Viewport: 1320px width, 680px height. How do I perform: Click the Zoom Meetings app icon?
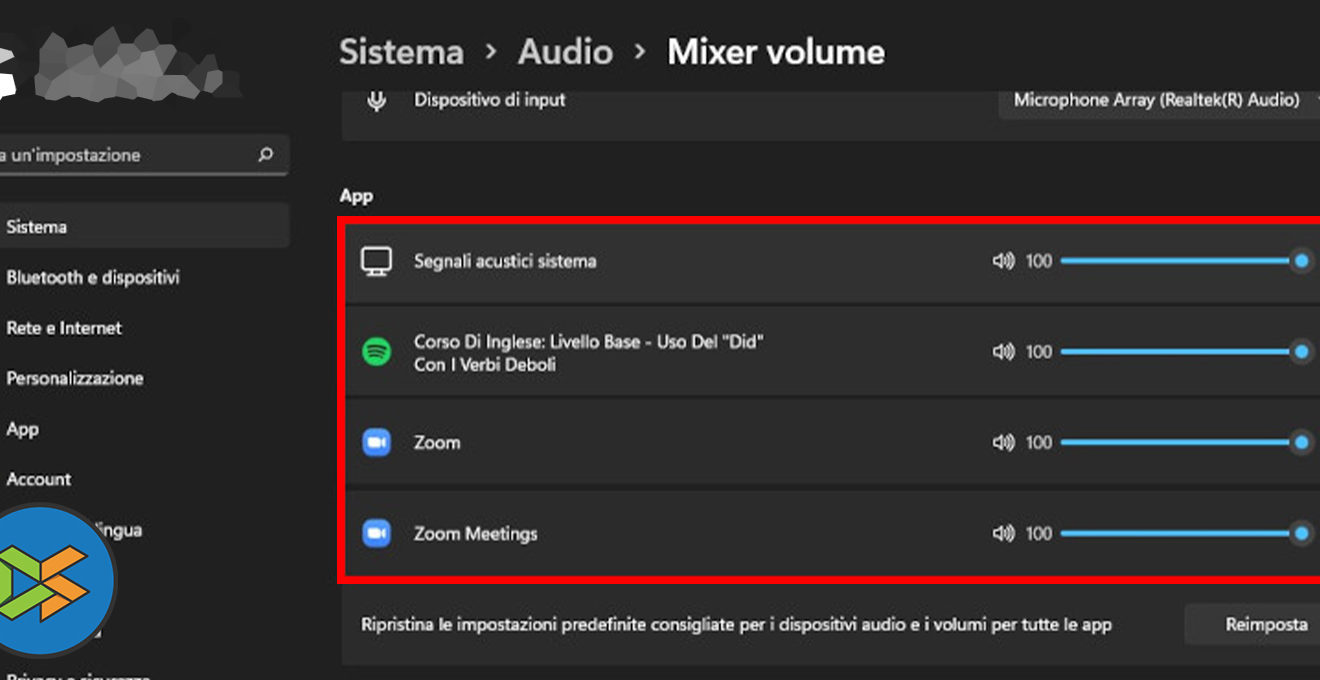(x=376, y=534)
